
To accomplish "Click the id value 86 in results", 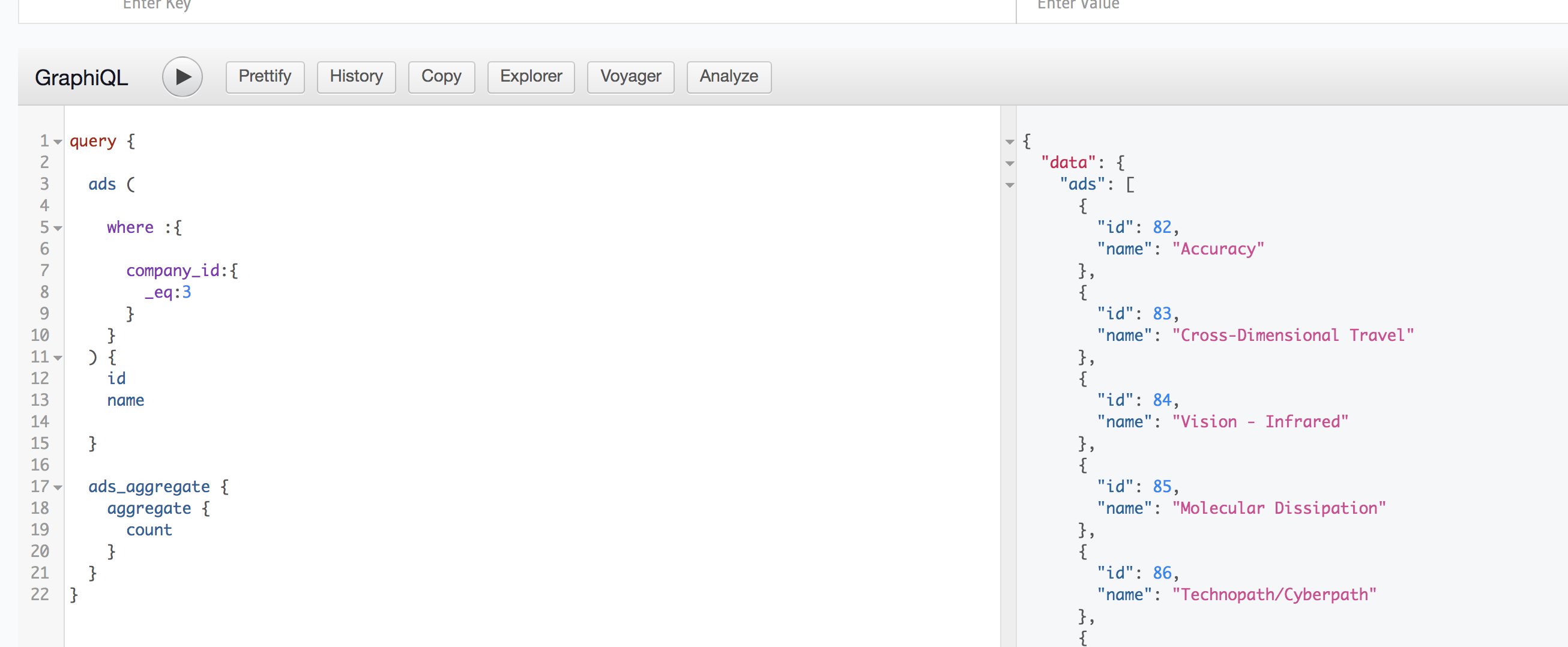I will [1162, 573].
